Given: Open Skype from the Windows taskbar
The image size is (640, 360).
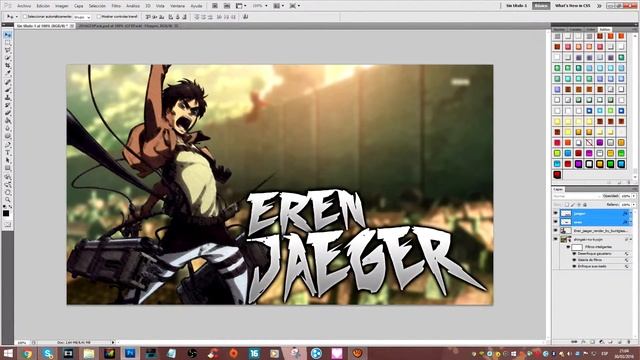Looking at the screenshot, I should (47, 353).
